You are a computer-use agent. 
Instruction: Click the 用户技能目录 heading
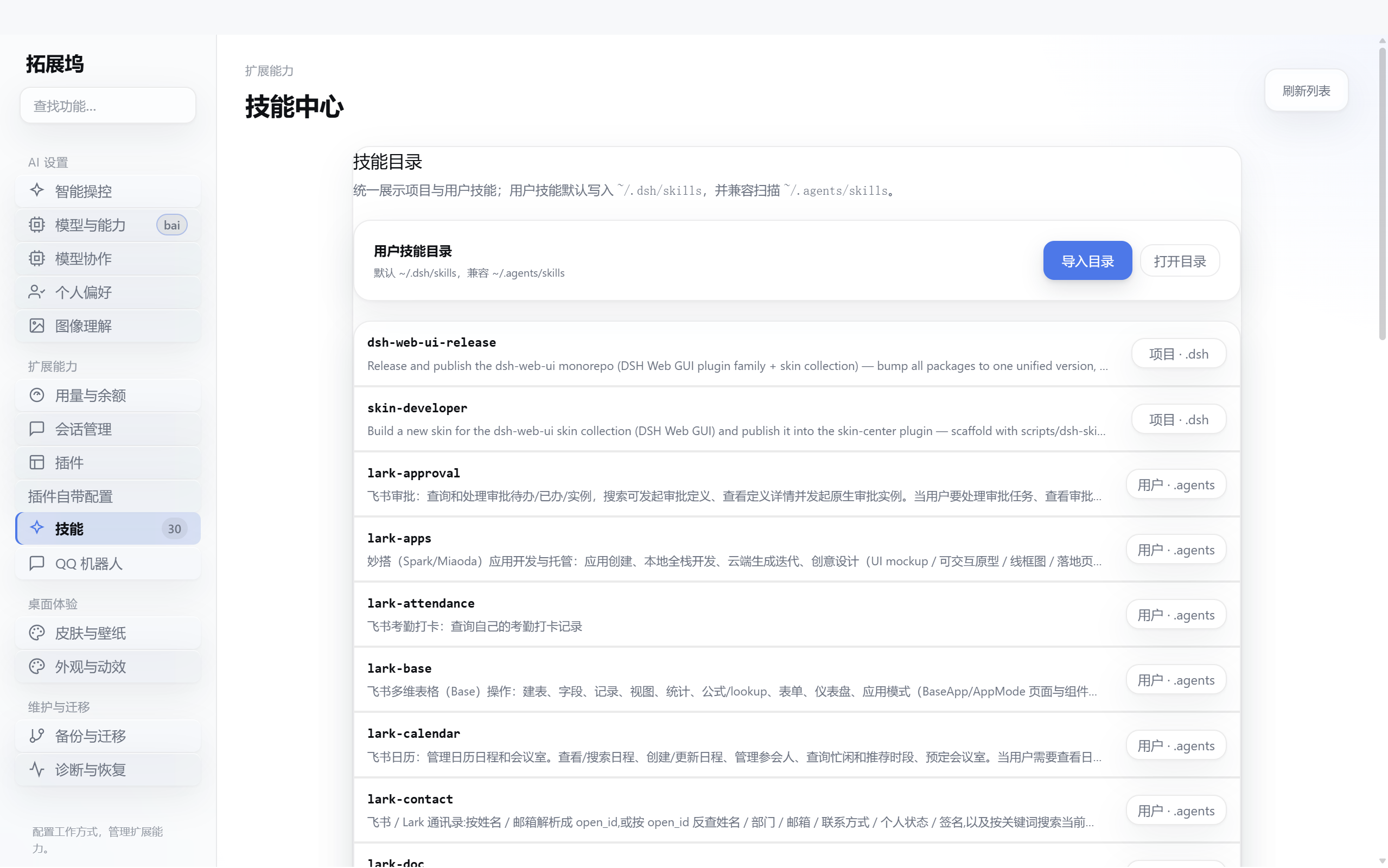pos(413,251)
